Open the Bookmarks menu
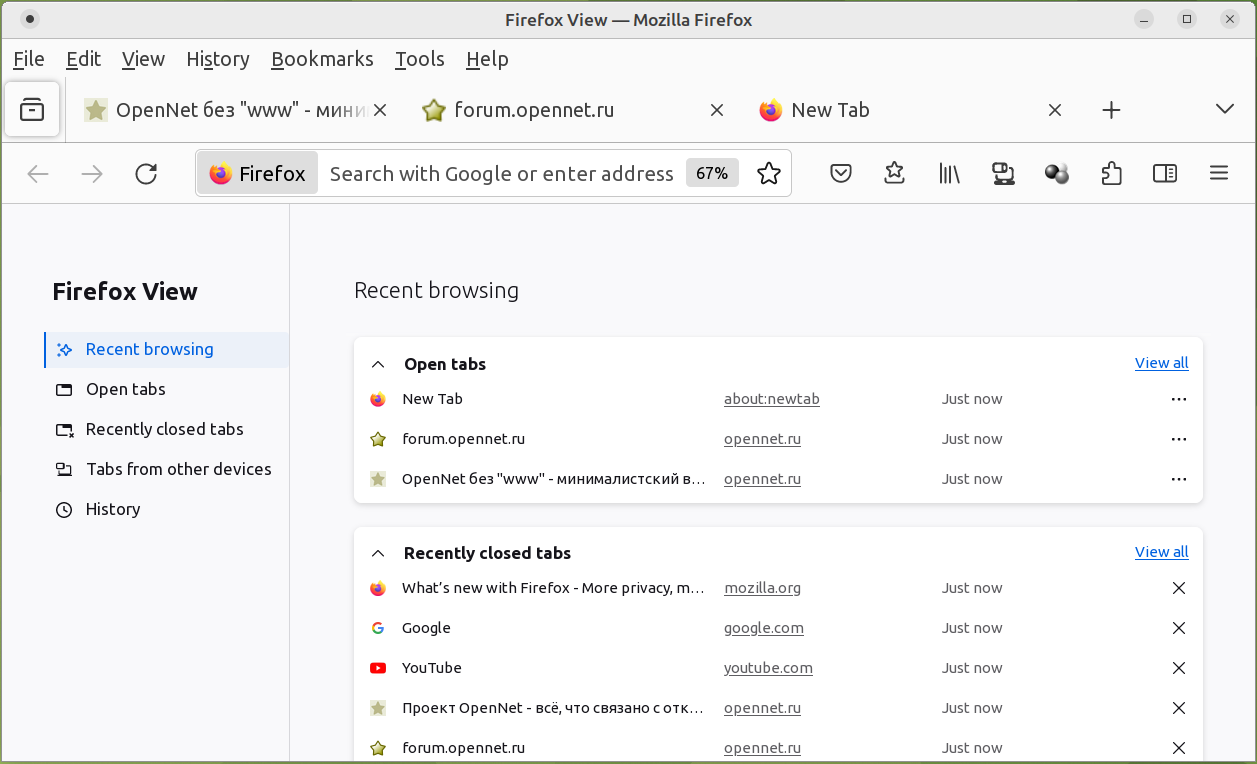The image size is (1257, 764). [x=322, y=59]
